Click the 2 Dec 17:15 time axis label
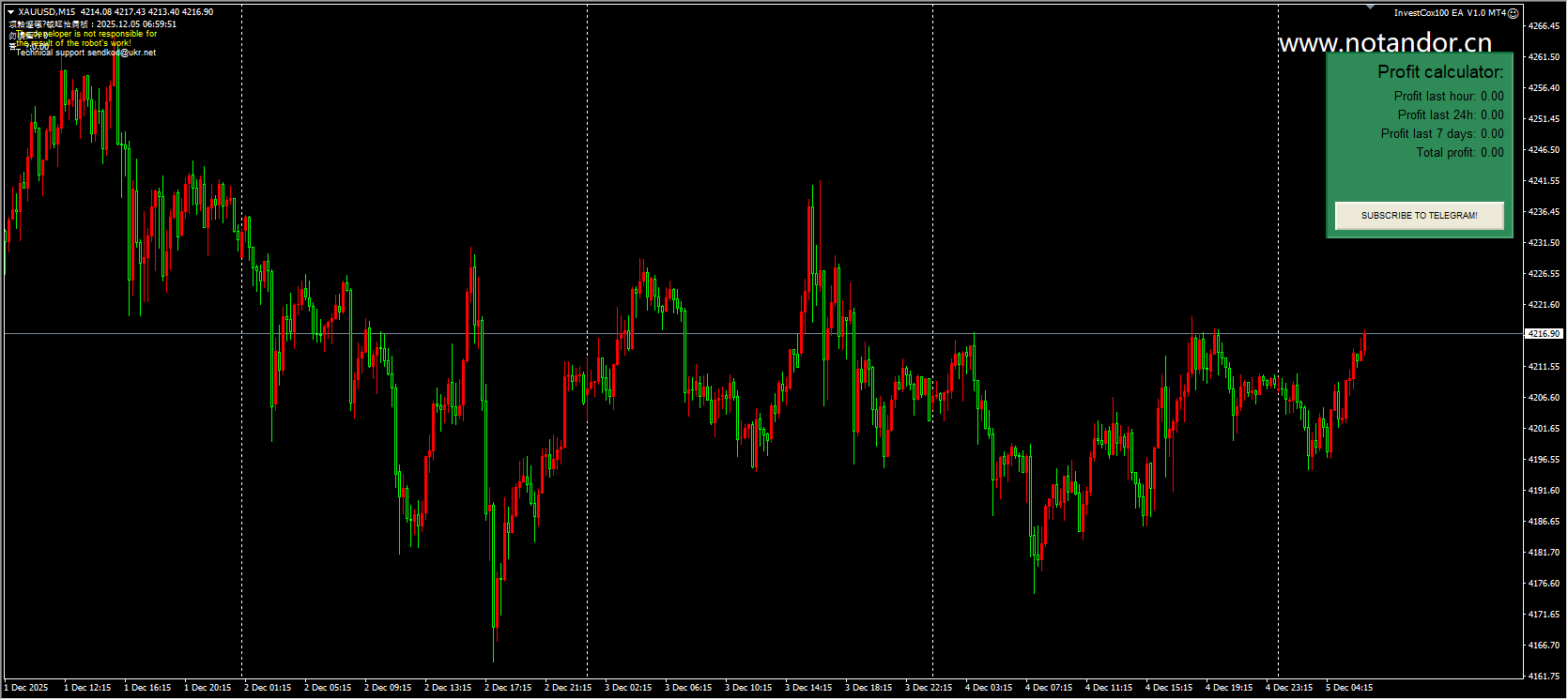This screenshot has height=700, width=1568. pos(508,688)
